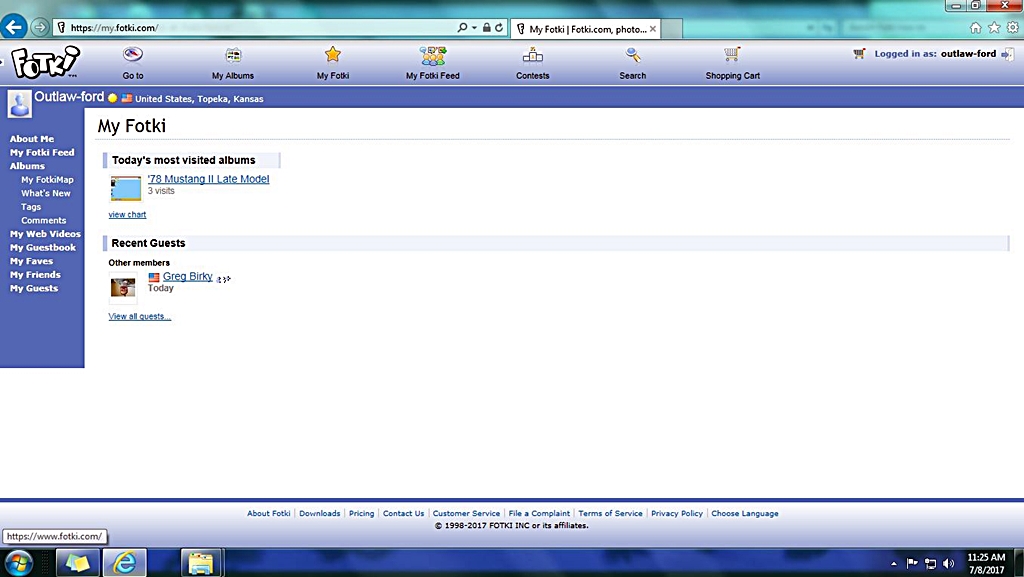Image resolution: width=1024 pixels, height=577 pixels.
Task: Click the browser Home icon
Action: pyautogui.click(x=976, y=27)
